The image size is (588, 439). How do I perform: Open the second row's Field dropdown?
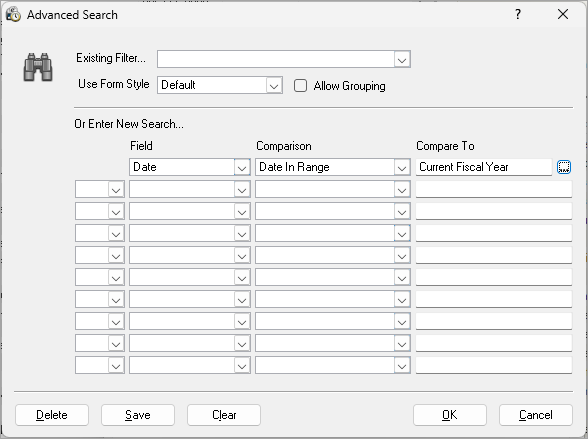pos(242,190)
